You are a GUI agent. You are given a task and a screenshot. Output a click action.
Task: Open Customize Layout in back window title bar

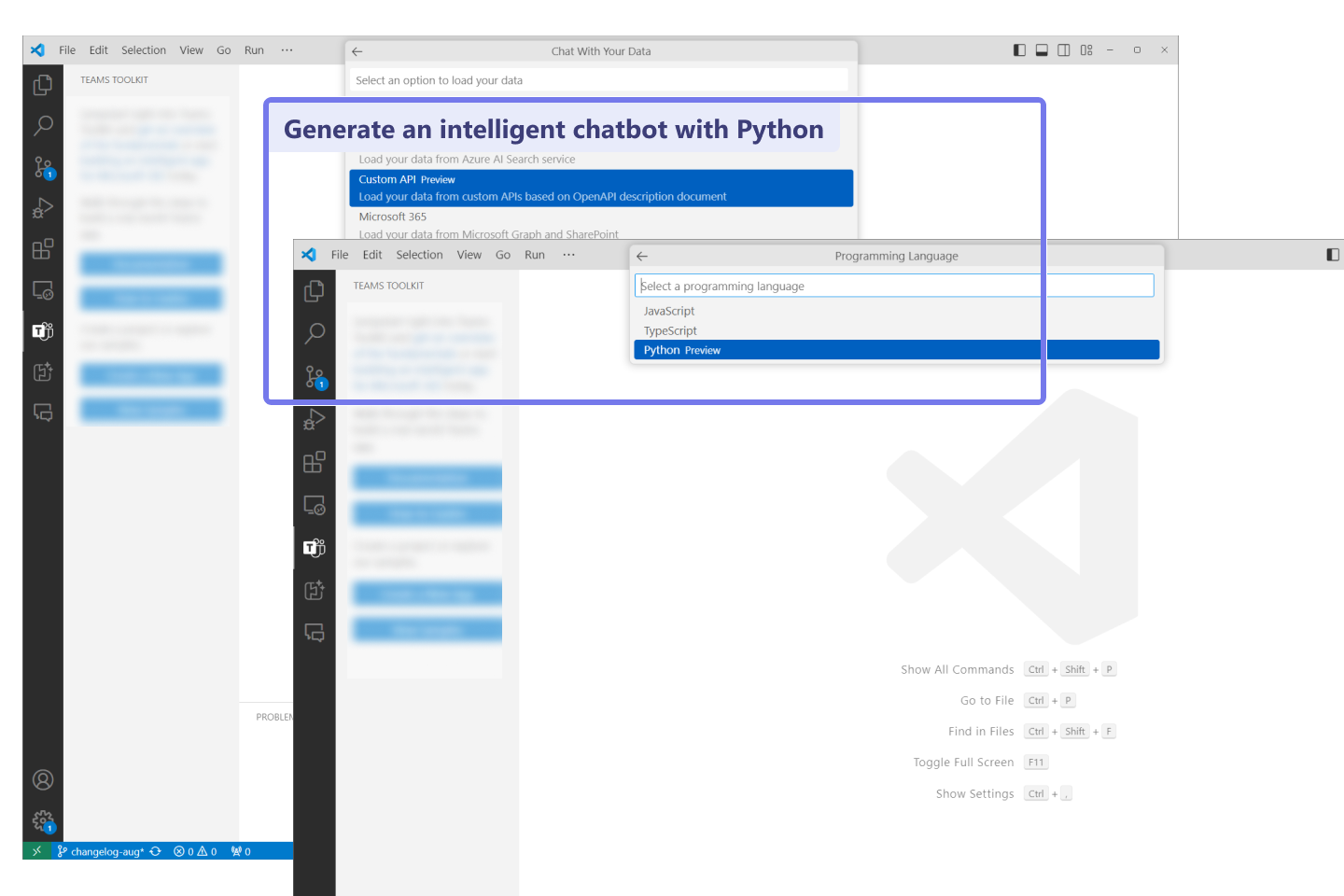point(1086,50)
